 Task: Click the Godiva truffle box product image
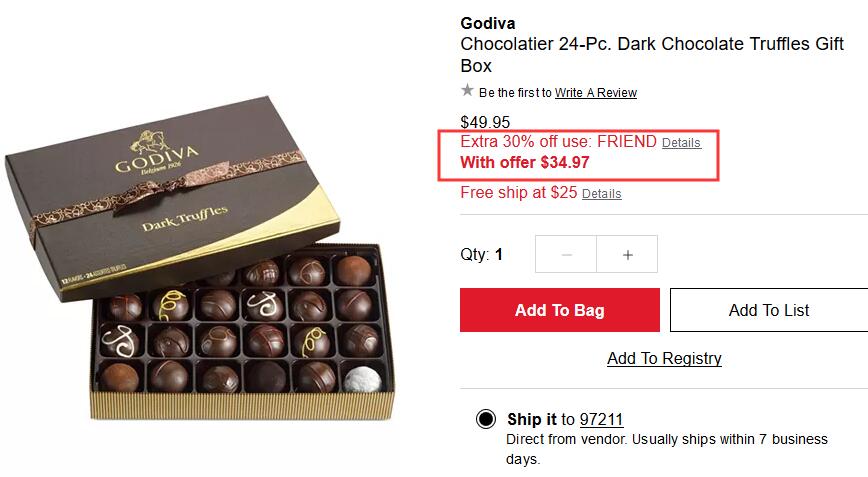pos(200,258)
